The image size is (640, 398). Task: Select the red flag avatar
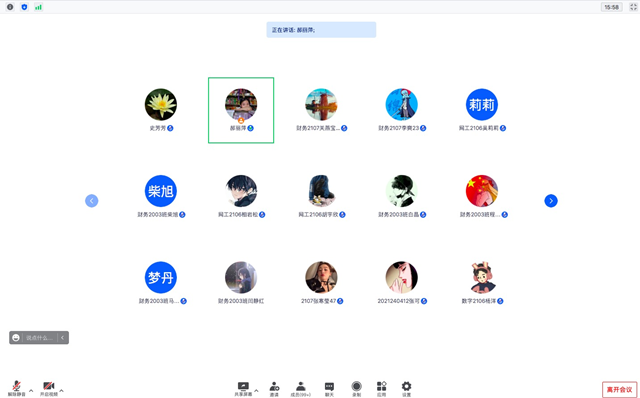(x=482, y=191)
